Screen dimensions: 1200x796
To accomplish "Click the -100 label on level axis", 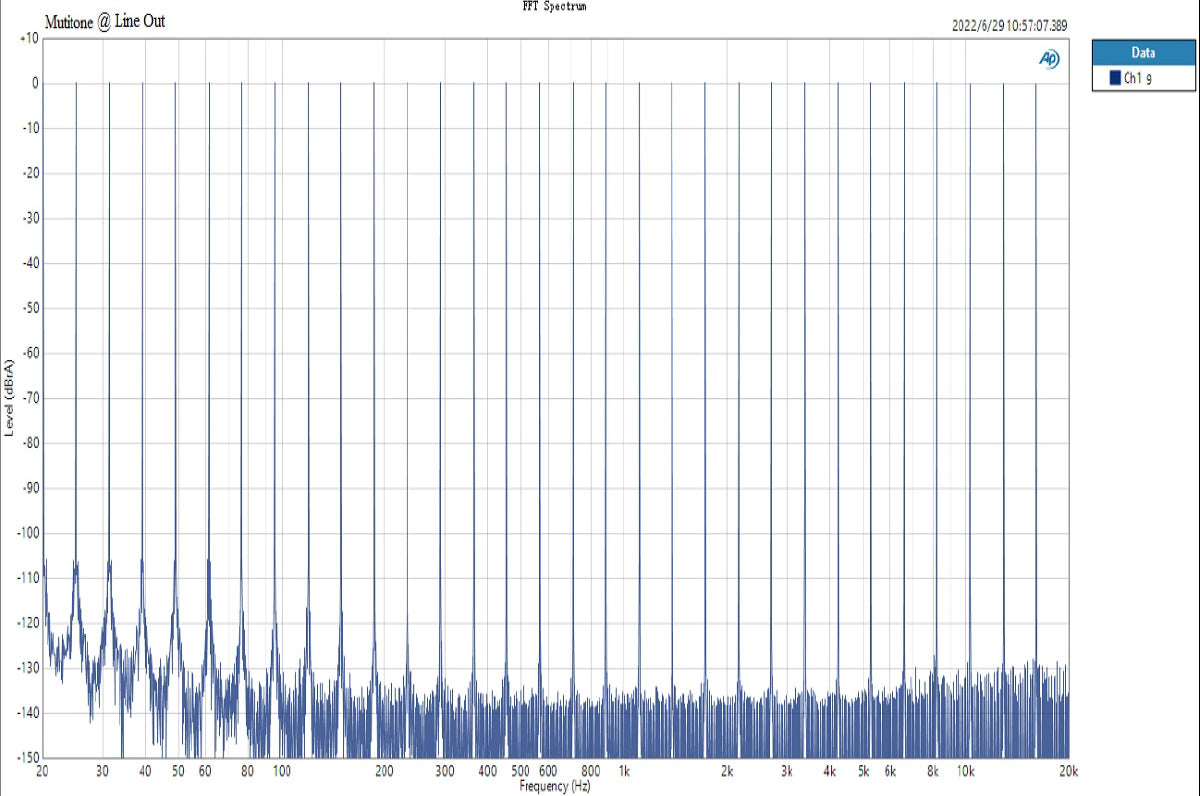I will click(27, 532).
